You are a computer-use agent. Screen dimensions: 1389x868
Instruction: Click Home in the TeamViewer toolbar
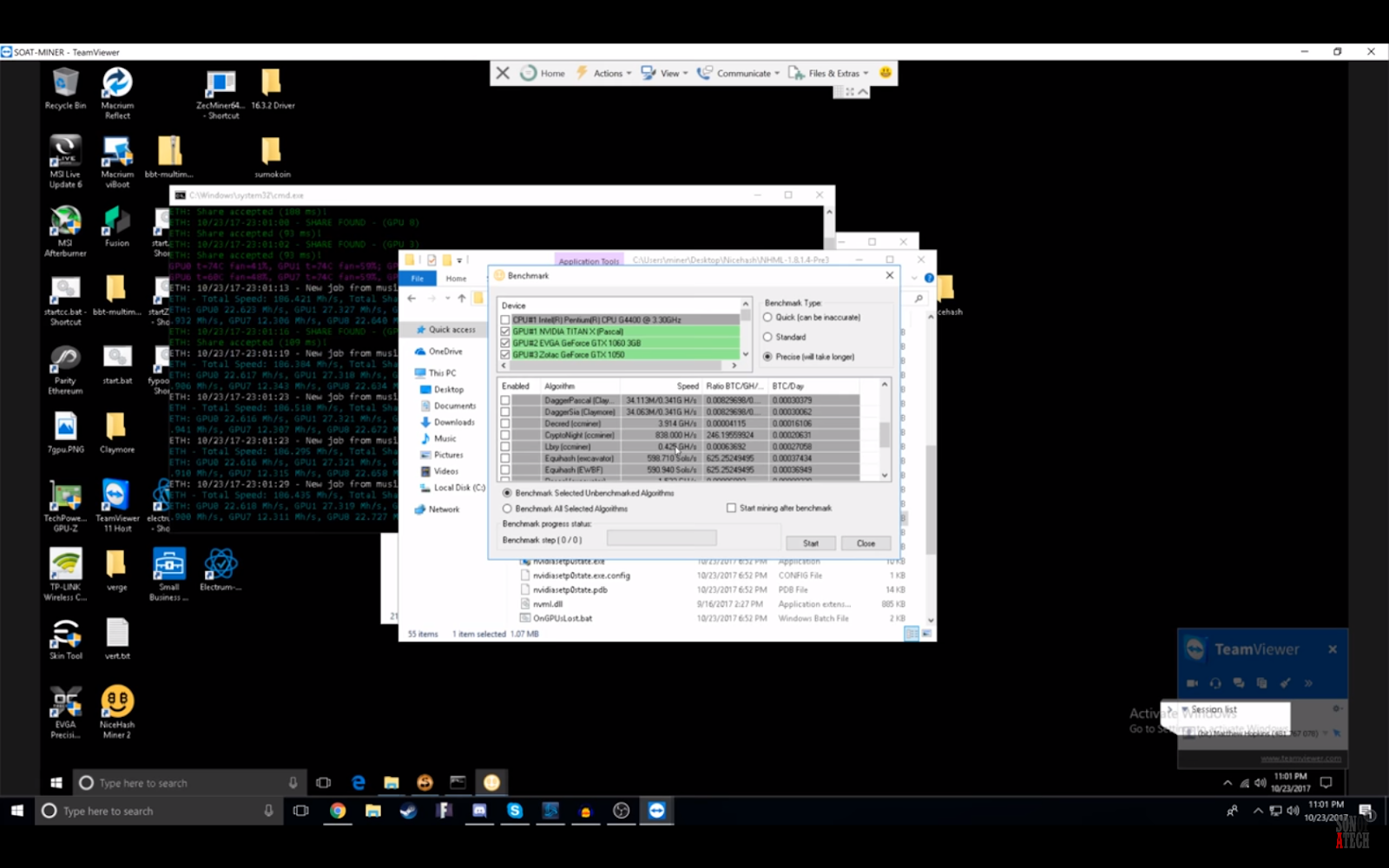(x=543, y=73)
